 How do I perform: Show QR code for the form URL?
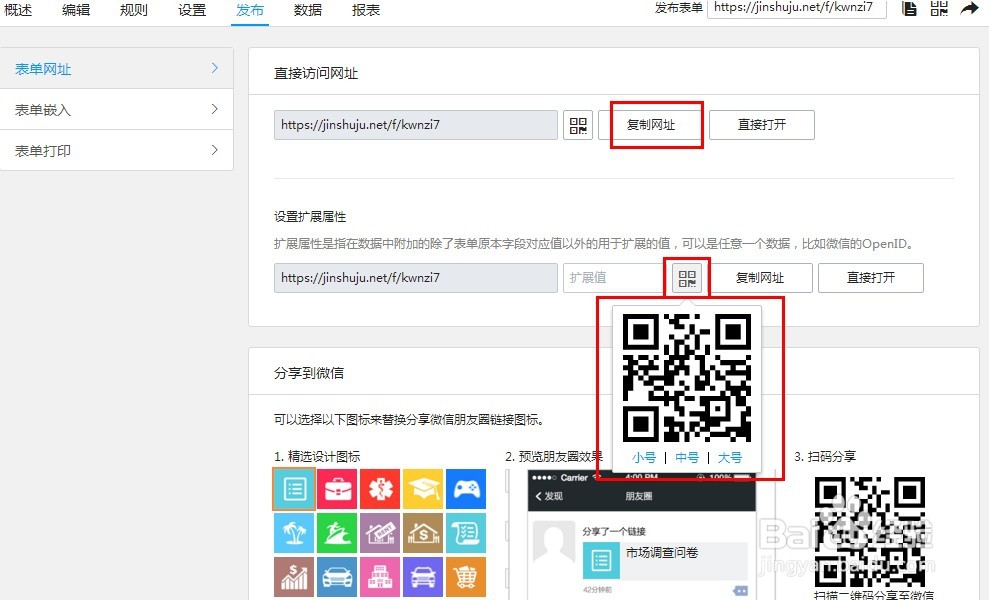[x=578, y=124]
